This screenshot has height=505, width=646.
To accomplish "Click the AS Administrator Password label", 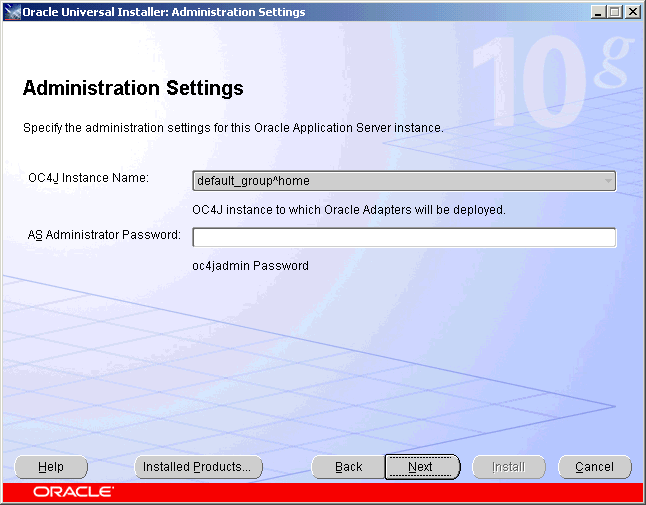I will (104, 235).
